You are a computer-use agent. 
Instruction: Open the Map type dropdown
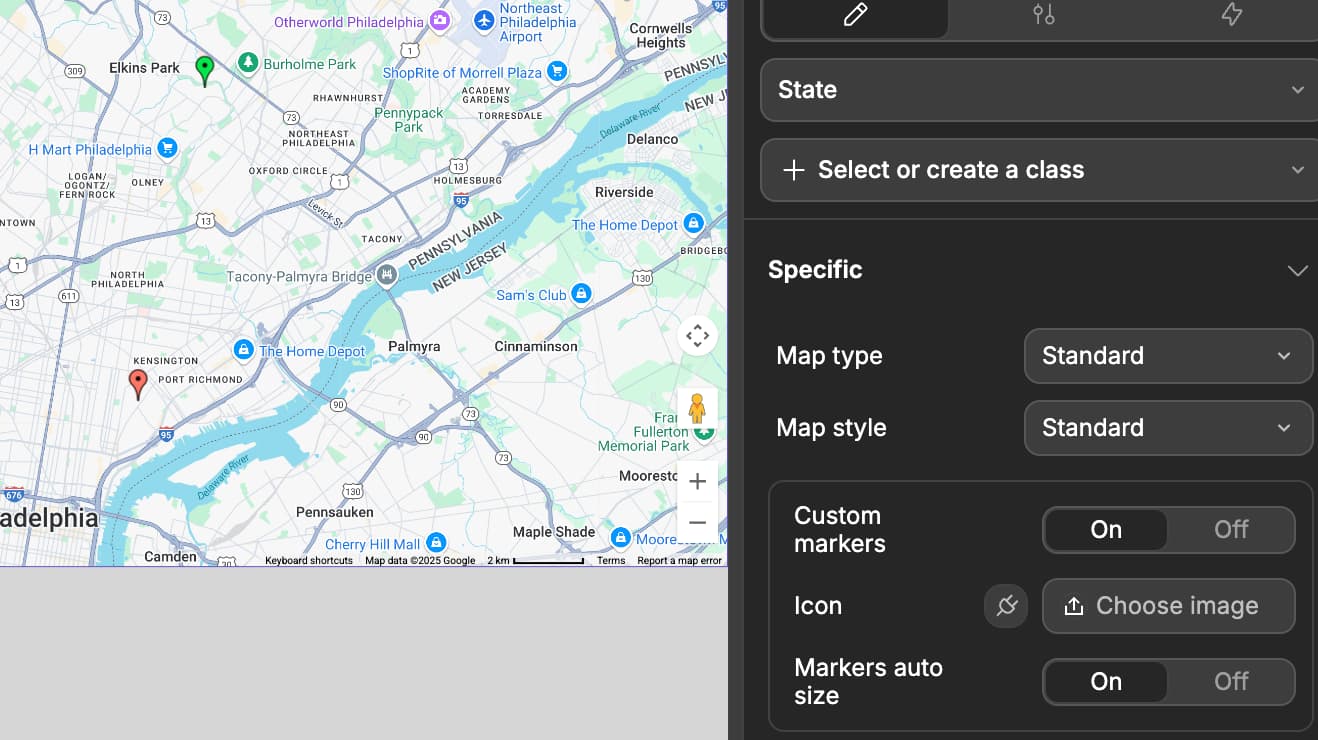point(1168,356)
